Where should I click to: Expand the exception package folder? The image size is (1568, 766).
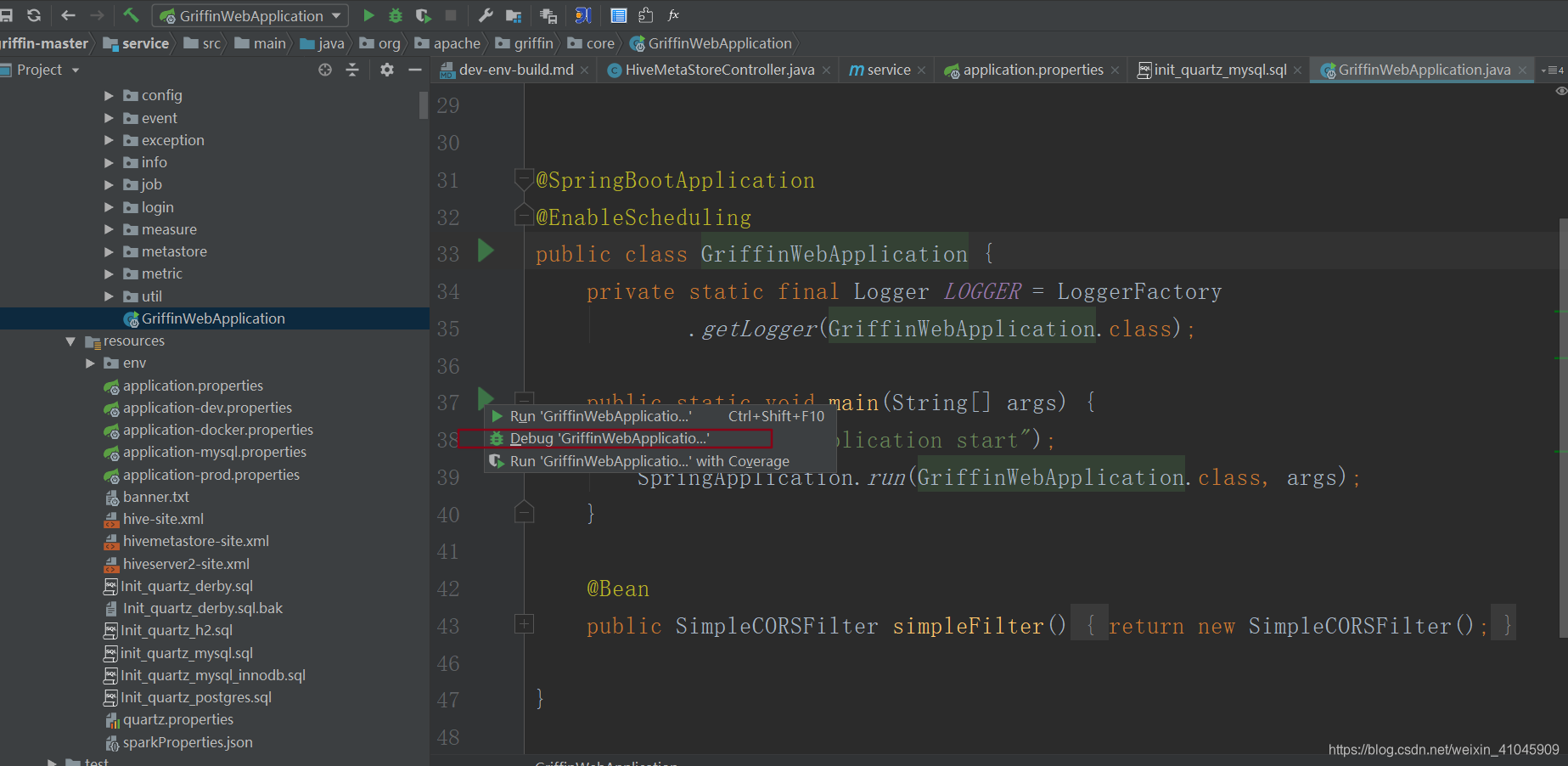pos(109,140)
